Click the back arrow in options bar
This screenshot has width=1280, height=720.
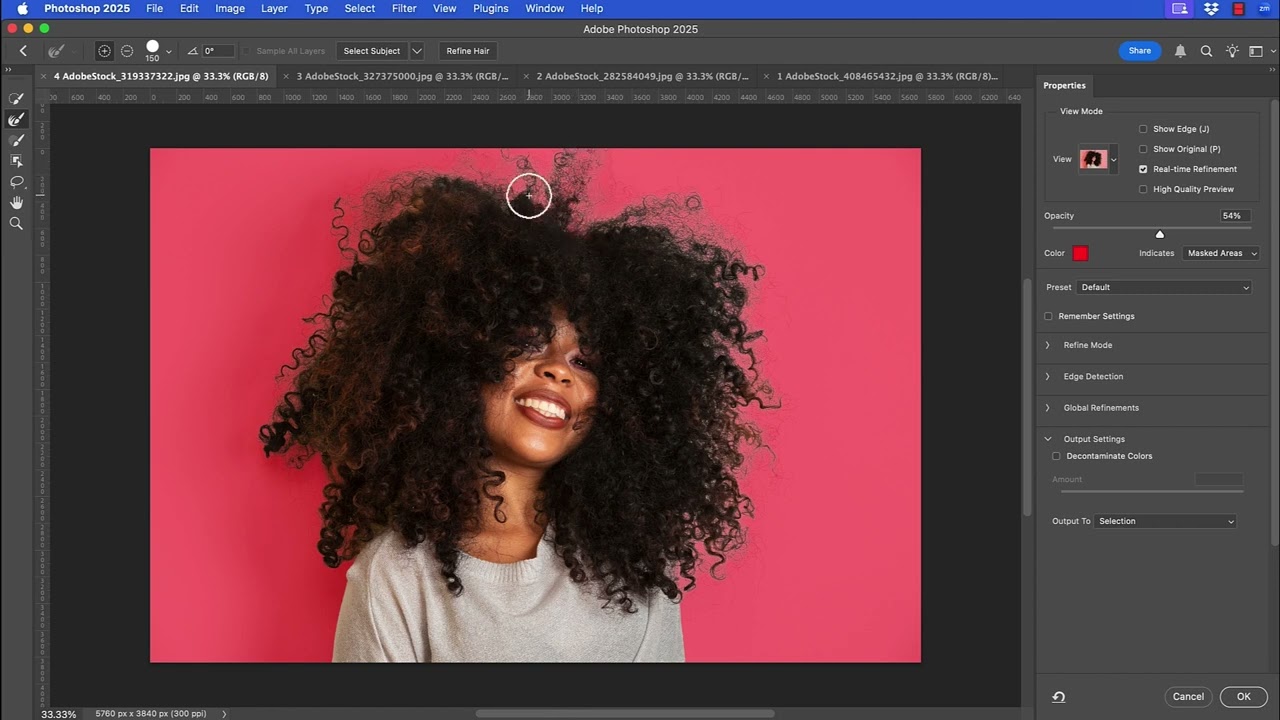tap(23, 51)
